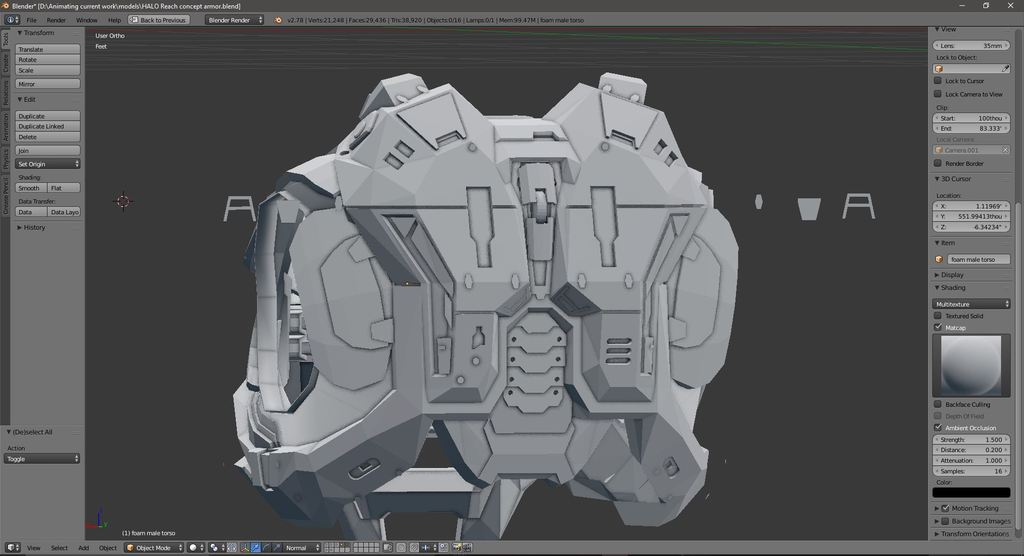This screenshot has width=1024, height=556.
Task: Open the Normal orientation dropdown
Action: (x=302, y=548)
